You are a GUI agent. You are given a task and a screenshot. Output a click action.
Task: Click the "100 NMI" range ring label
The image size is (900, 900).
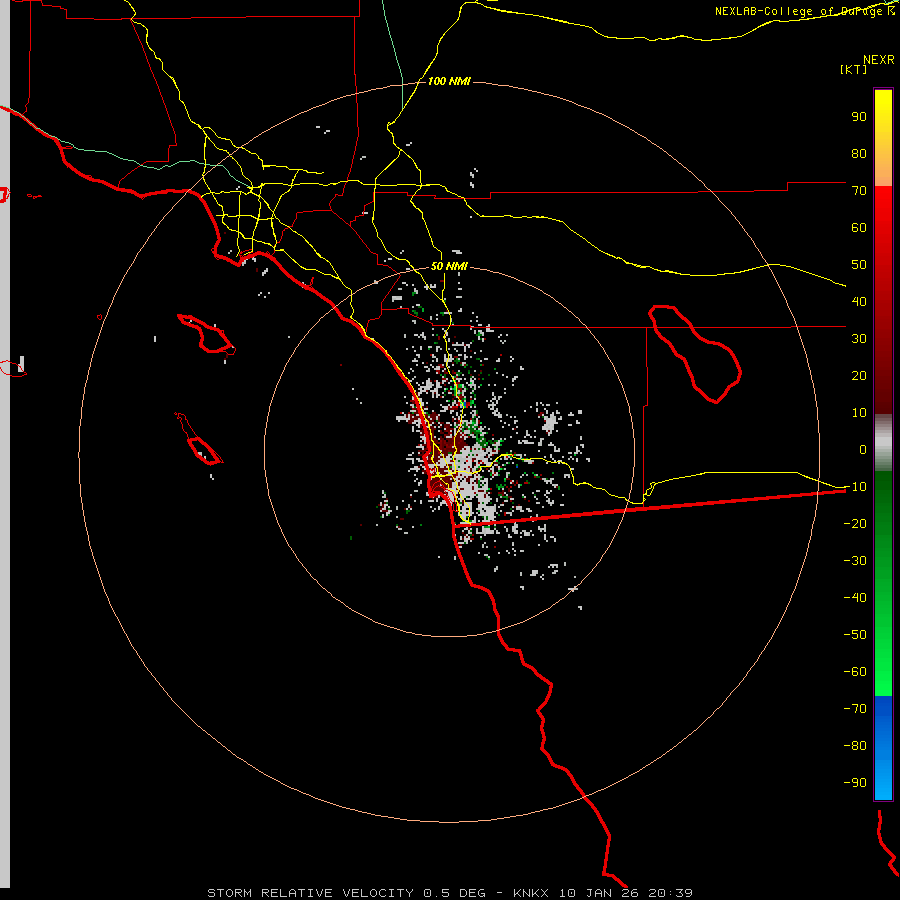[x=449, y=81]
